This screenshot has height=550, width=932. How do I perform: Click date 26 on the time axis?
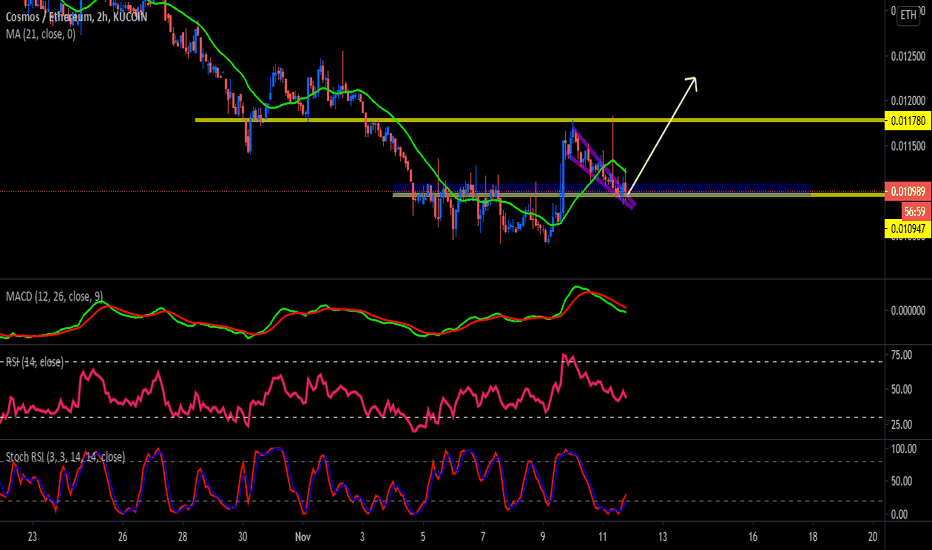click(122, 537)
